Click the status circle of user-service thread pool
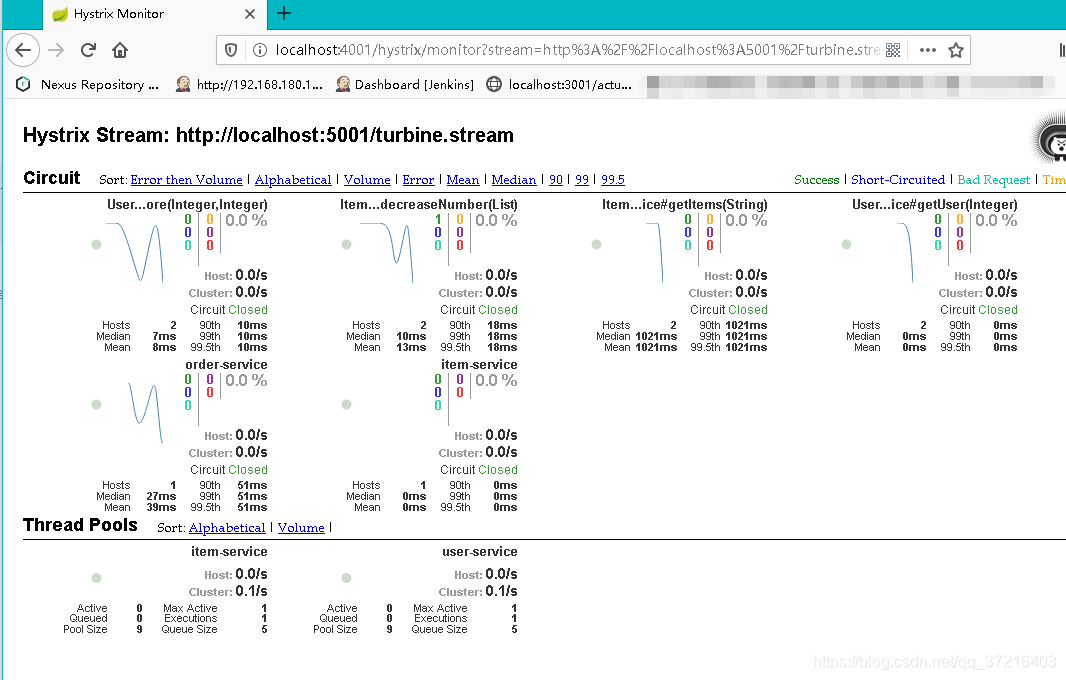Image resolution: width=1066 pixels, height=680 pixels. point(347,578)
